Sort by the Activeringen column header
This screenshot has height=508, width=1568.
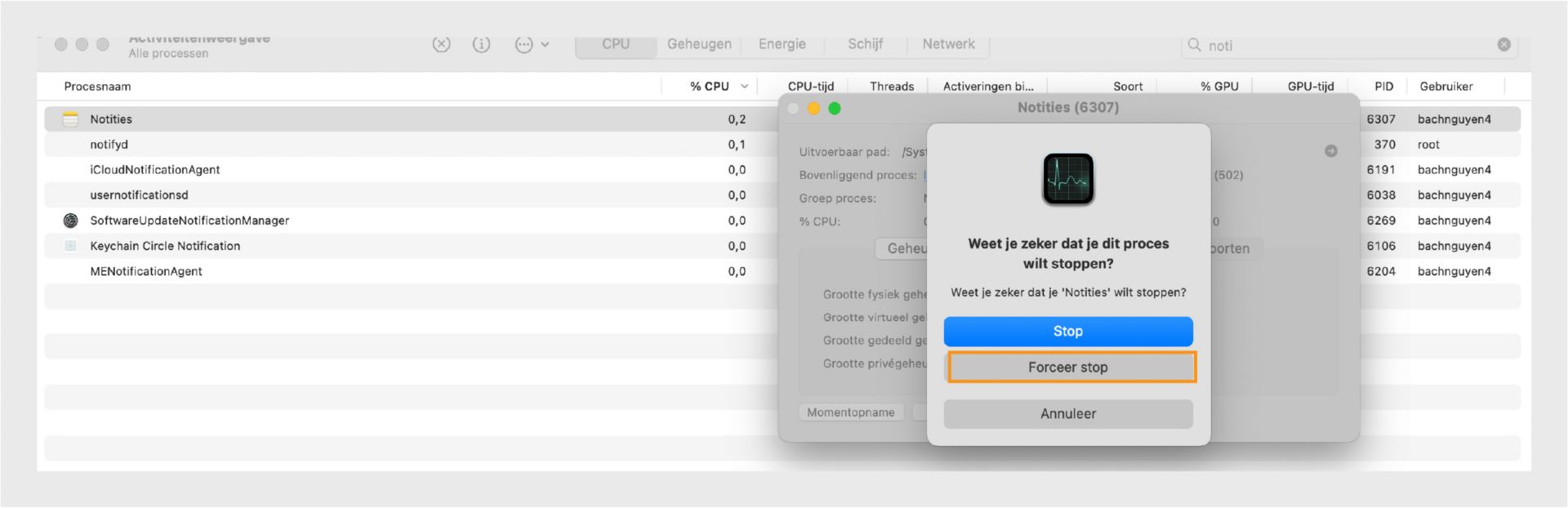tap(988, 87)
